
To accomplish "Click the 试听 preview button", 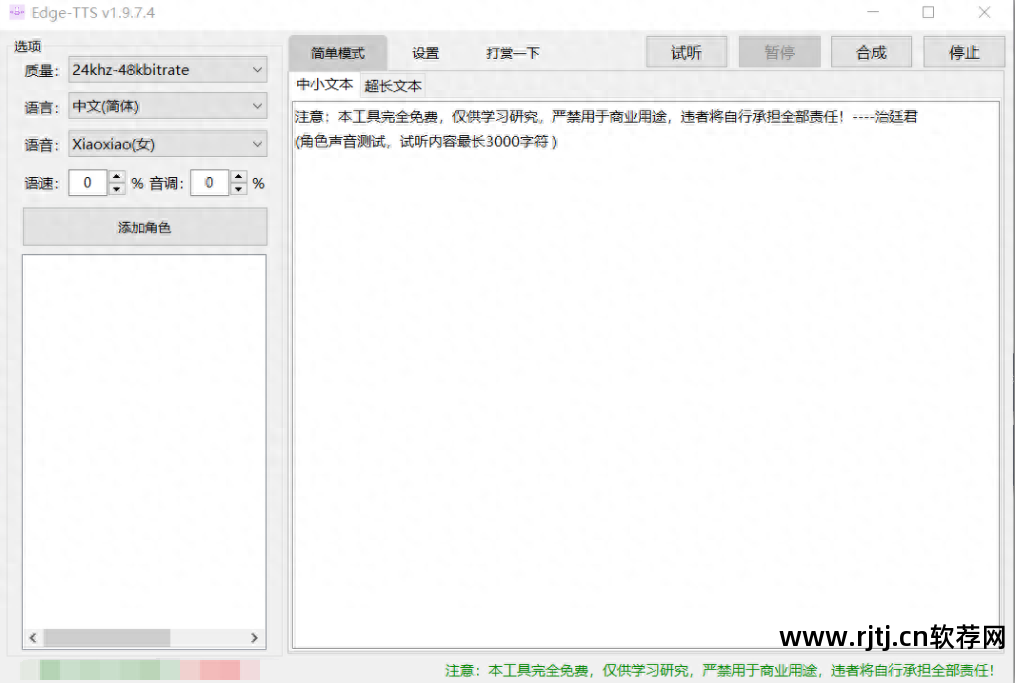I will [686, 51].
